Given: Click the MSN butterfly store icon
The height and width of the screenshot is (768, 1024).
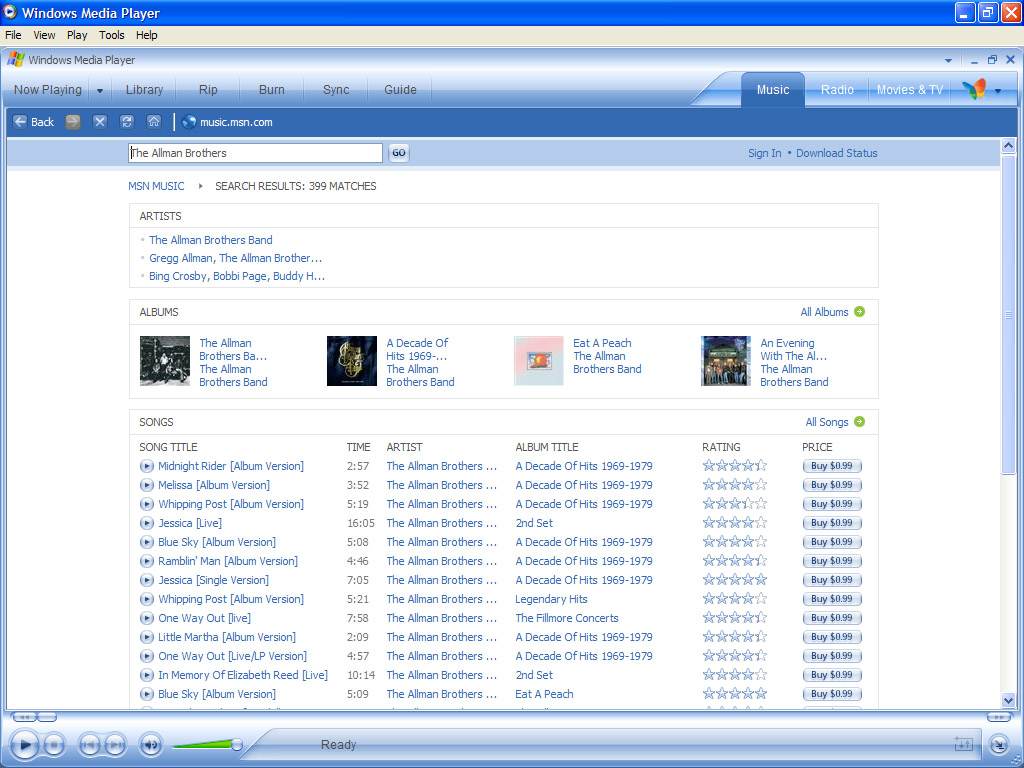Looking at the screenshot, I should [x=974, y=89].
